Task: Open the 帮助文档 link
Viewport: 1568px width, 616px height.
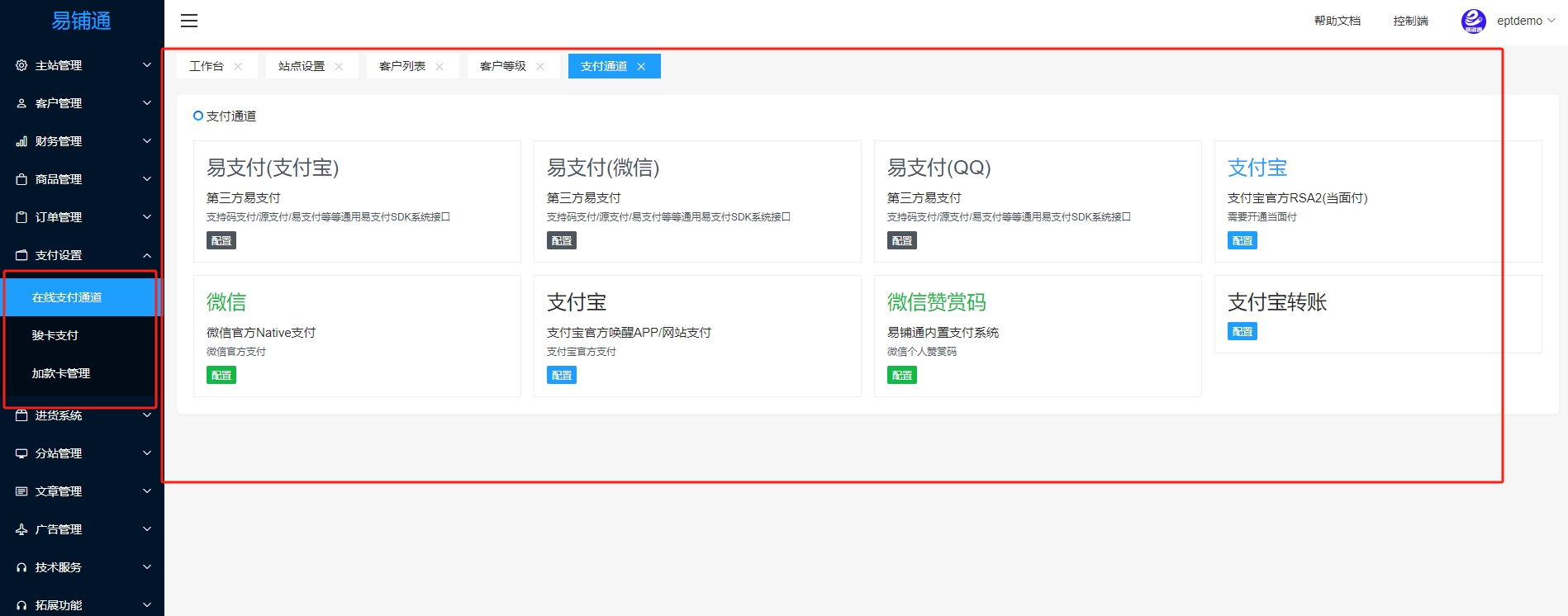Action: [x=1338, y=21]
